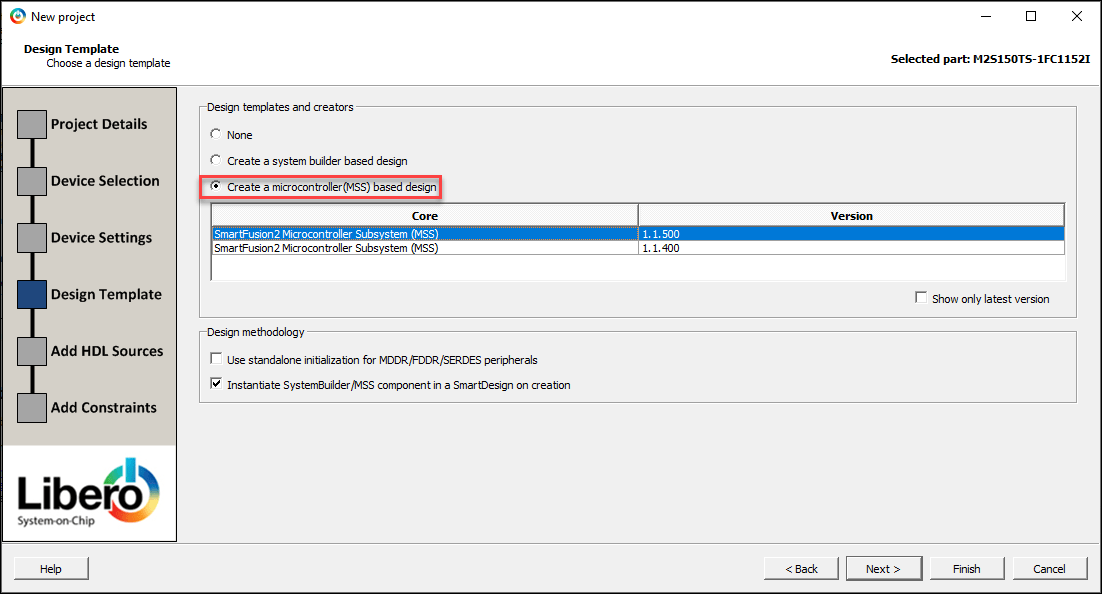Click the highlighted Design Template step icon
The width and height of the screenshot is (1102, 594).
32,294
